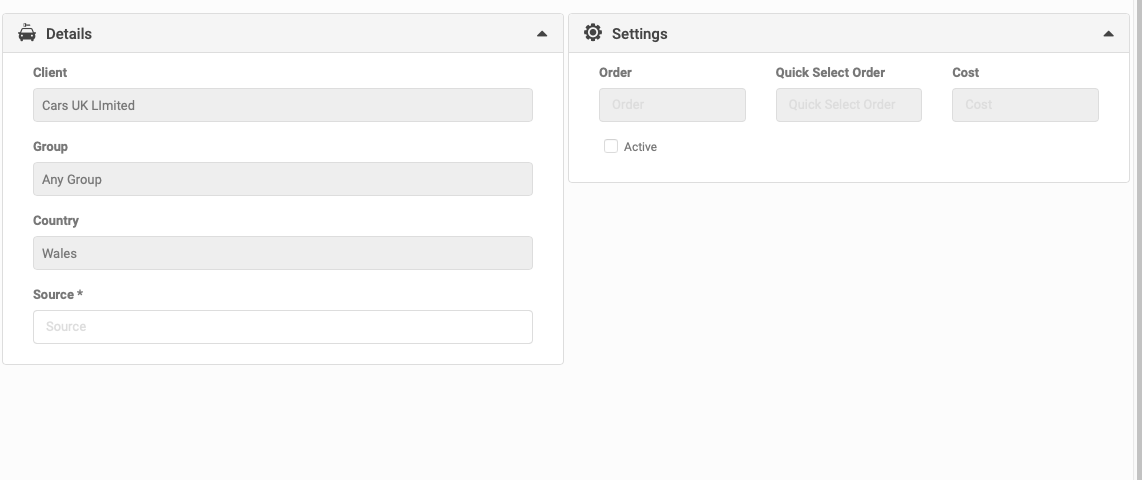1142x480 pixels.
Task: Focus the Source input field
Action: coord(283,327)
